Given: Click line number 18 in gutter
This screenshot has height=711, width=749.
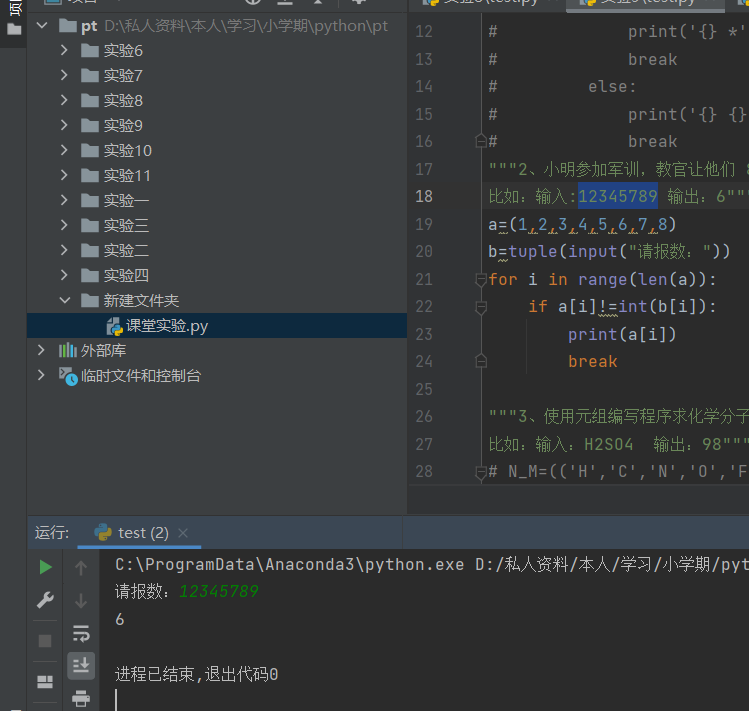Looking at the screenshot, I should [x=424, y=196].
